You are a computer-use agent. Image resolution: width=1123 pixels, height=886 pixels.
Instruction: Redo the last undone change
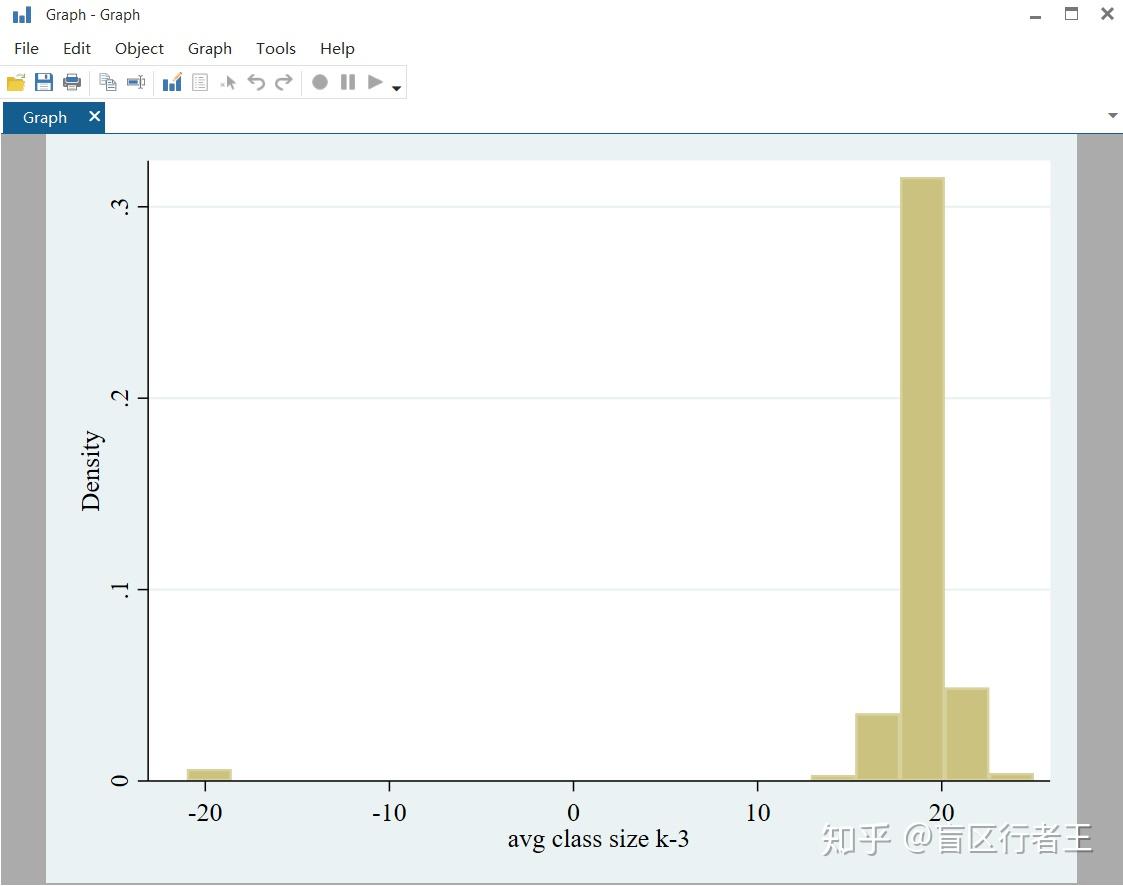click(x=284, y=82)
